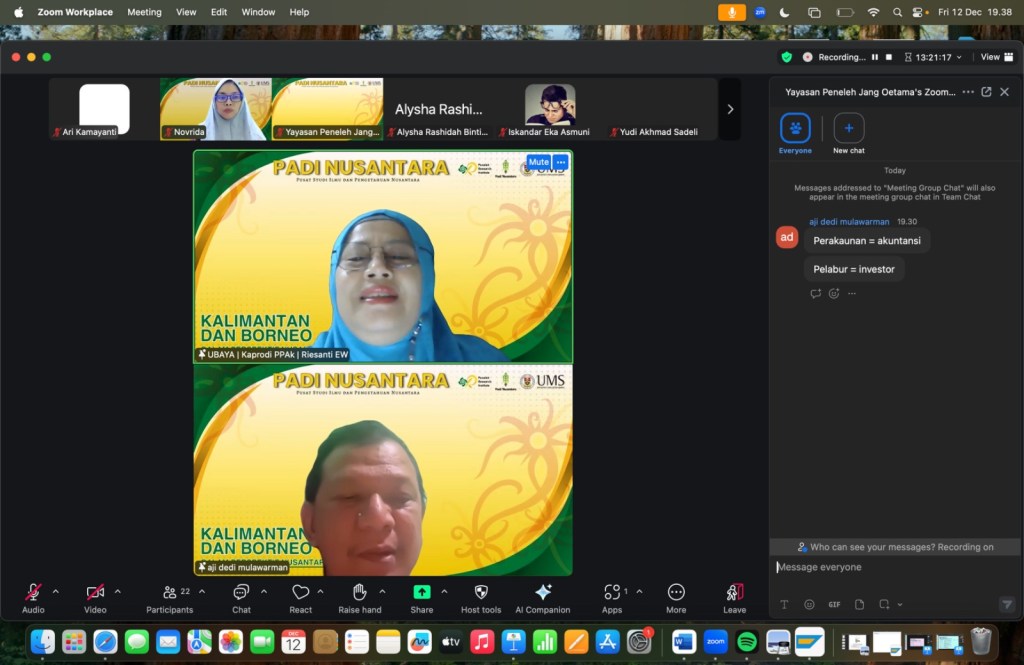Click the emoji icon in chat toolbar
The image size is (1024, 665).
pos(809,604)
